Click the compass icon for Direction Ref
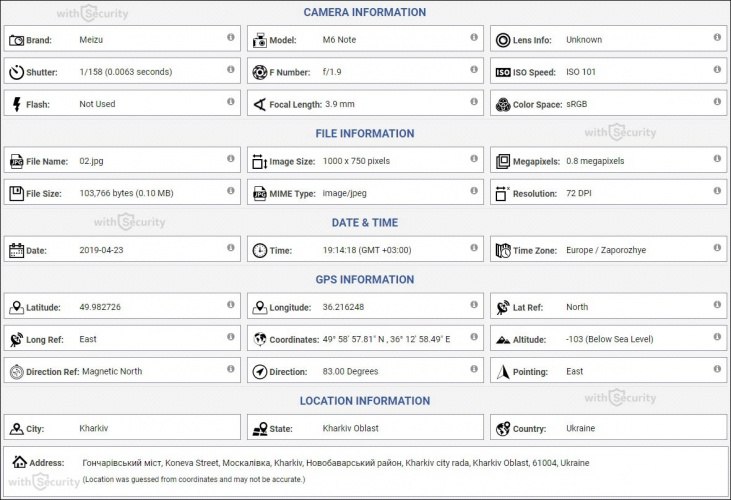This screenshot has width=731, height=500. [x=16, y=372]
